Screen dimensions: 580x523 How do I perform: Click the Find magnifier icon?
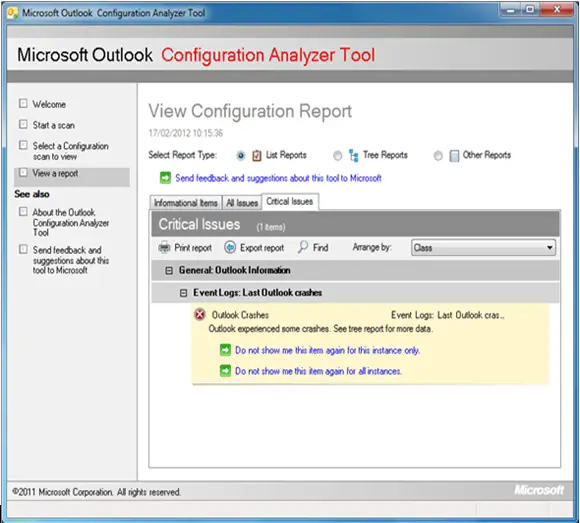tap(303, 247)
